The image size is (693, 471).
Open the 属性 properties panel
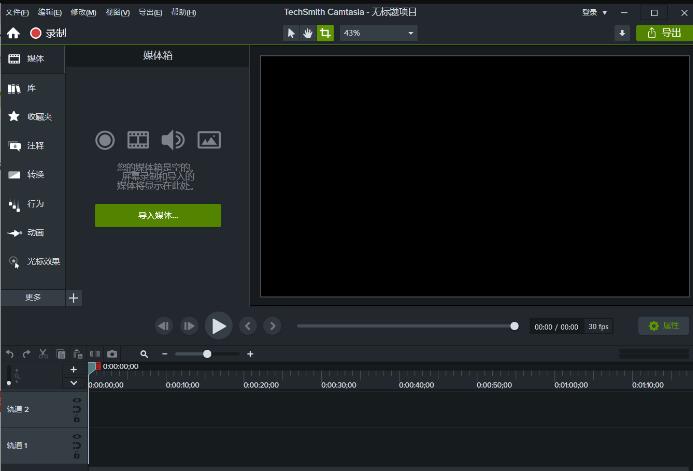point(663,326)
